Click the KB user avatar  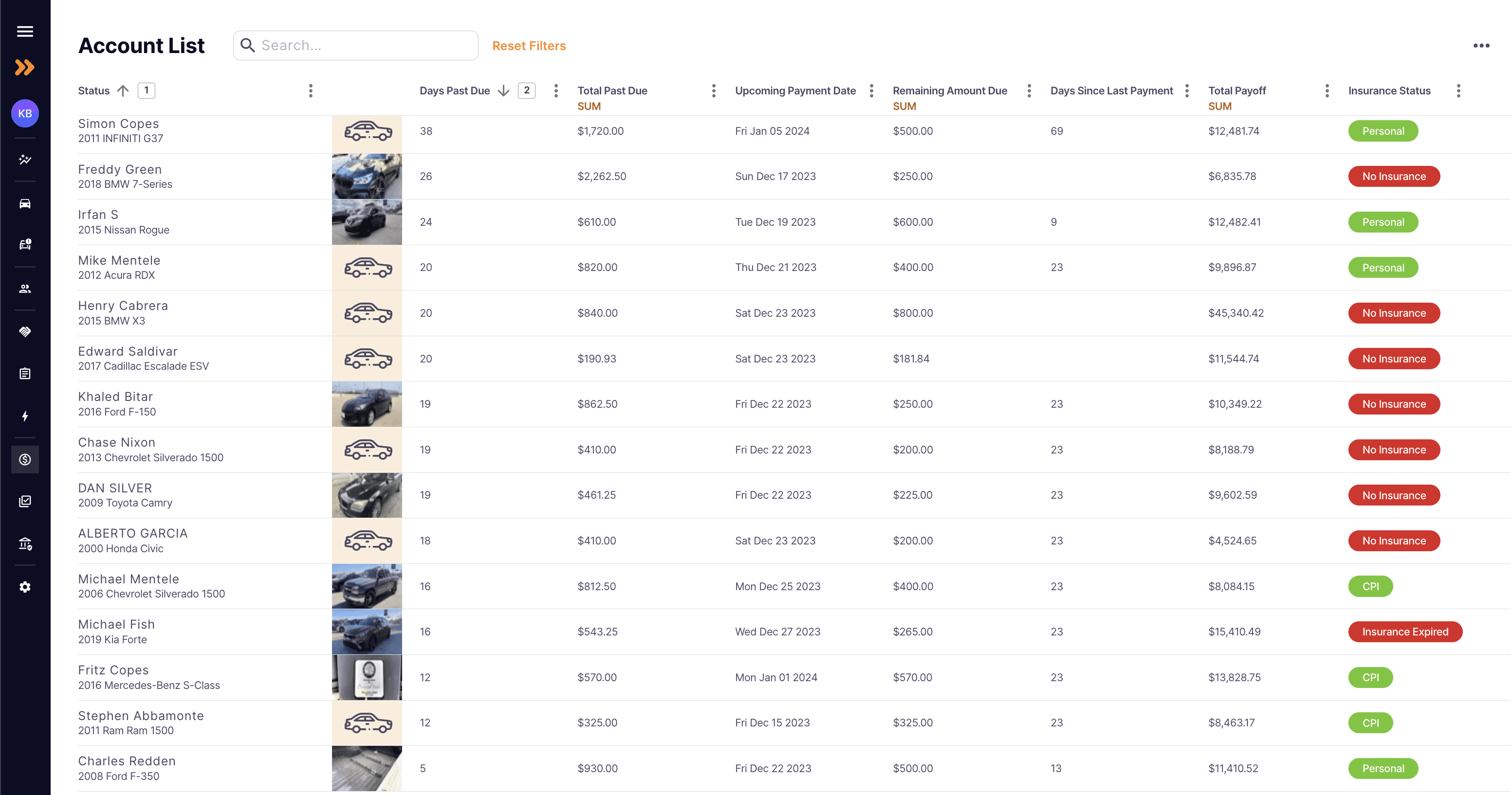click(25, 113)
